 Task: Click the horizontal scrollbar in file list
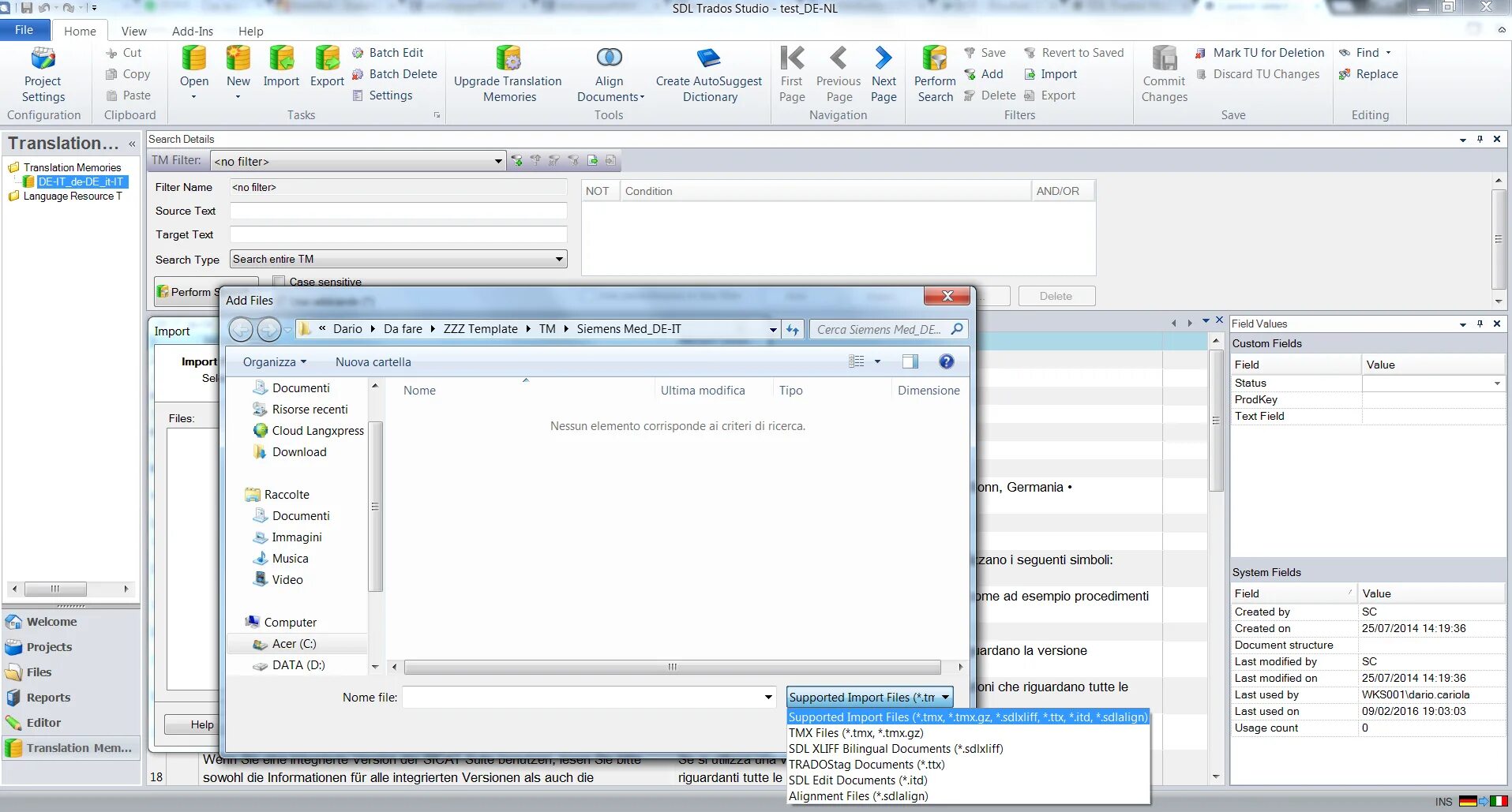(x=672, y=667)
